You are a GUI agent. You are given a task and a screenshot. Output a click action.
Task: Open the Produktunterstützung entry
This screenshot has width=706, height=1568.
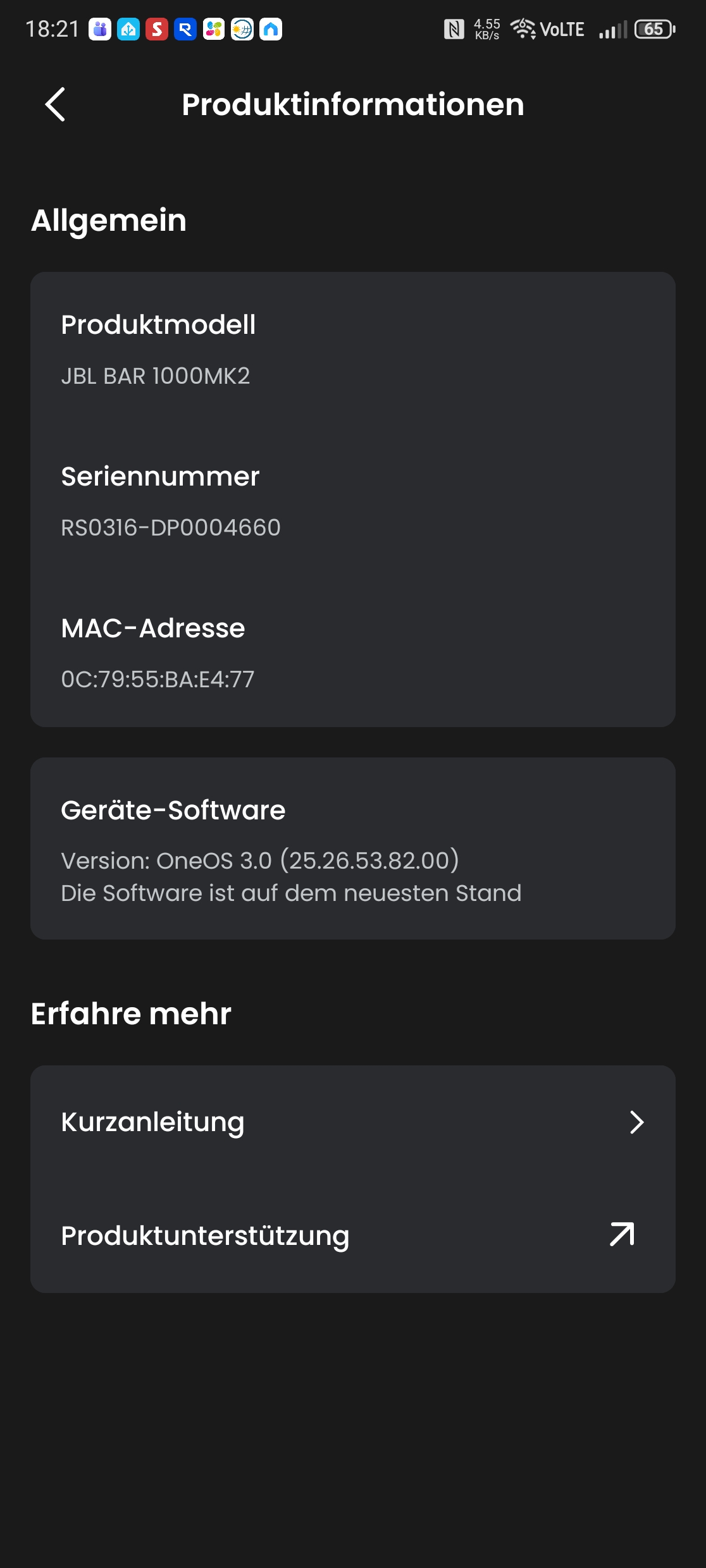pyautogui.click(x=205, y=1235)
